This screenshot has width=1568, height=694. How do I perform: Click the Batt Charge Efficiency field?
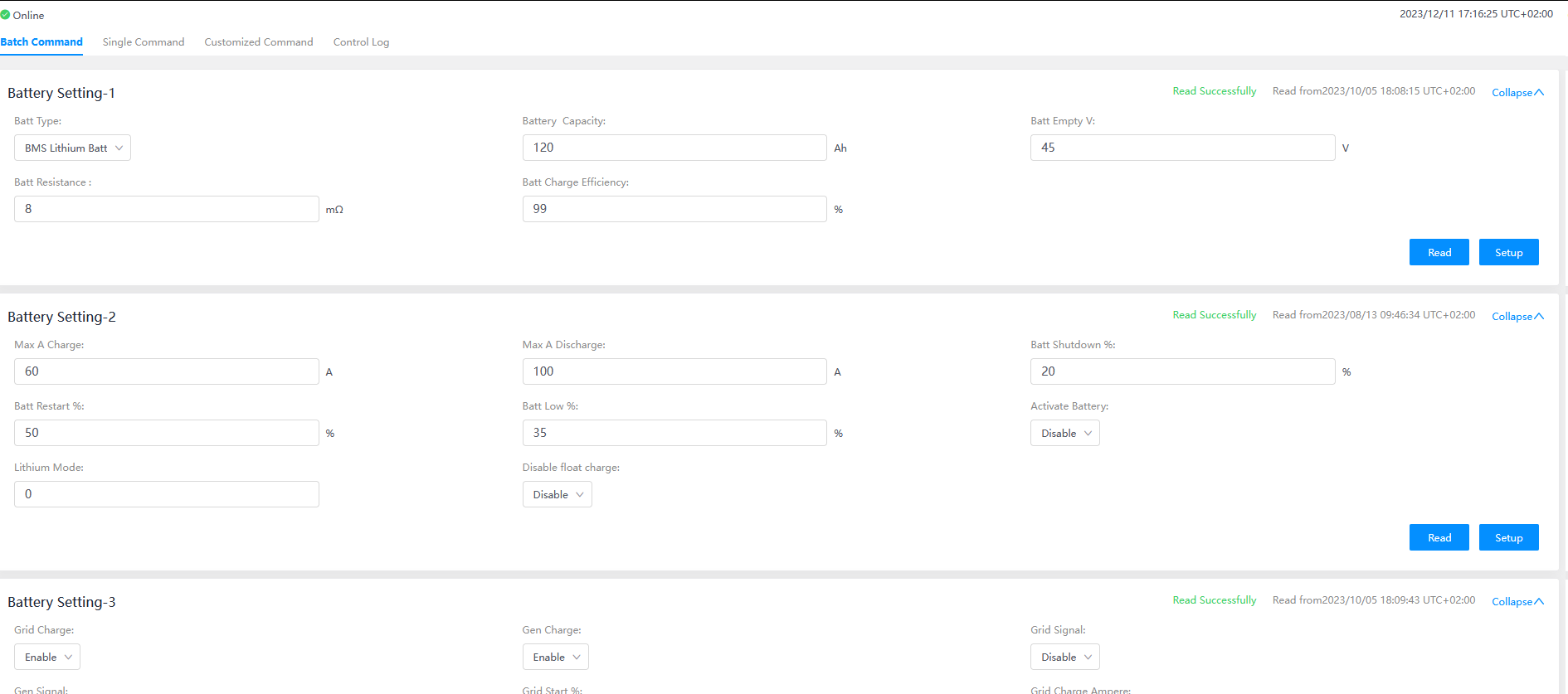[674, 209]
